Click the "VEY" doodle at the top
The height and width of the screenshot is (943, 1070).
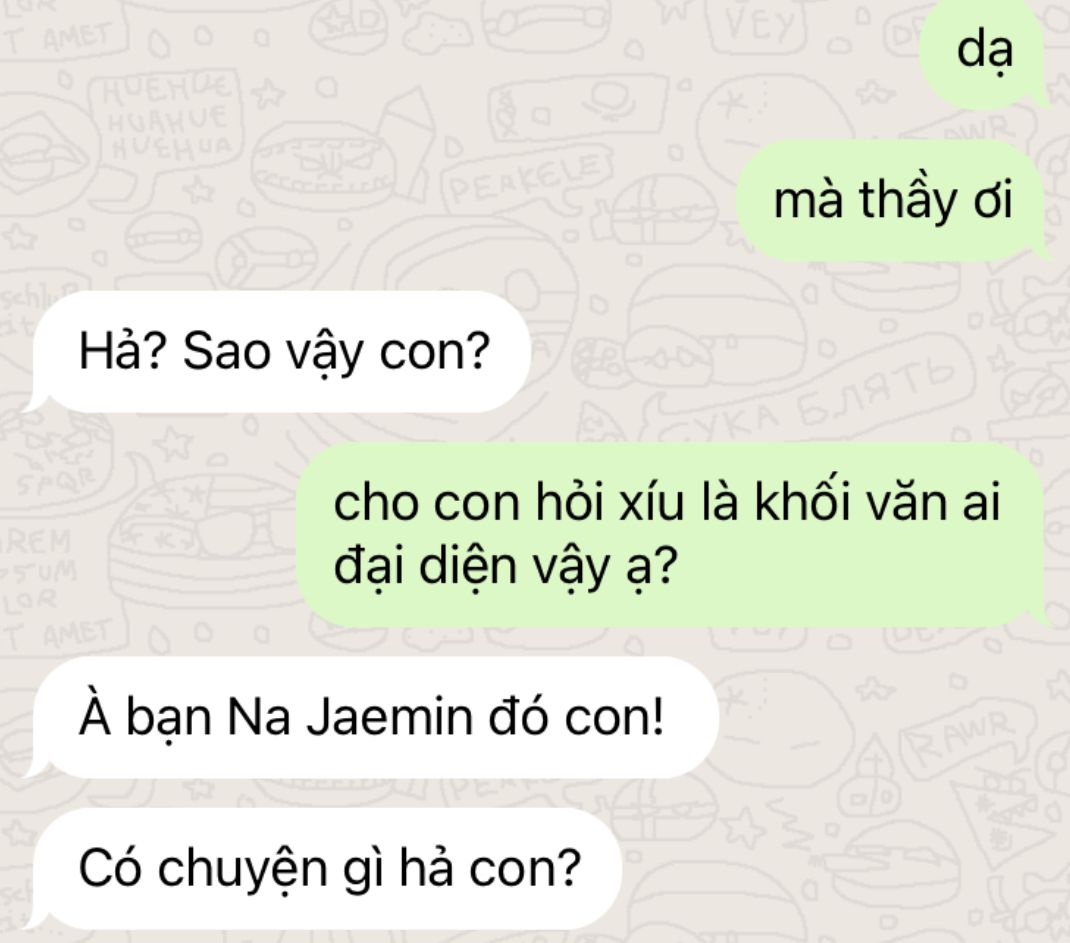point(759,27)
